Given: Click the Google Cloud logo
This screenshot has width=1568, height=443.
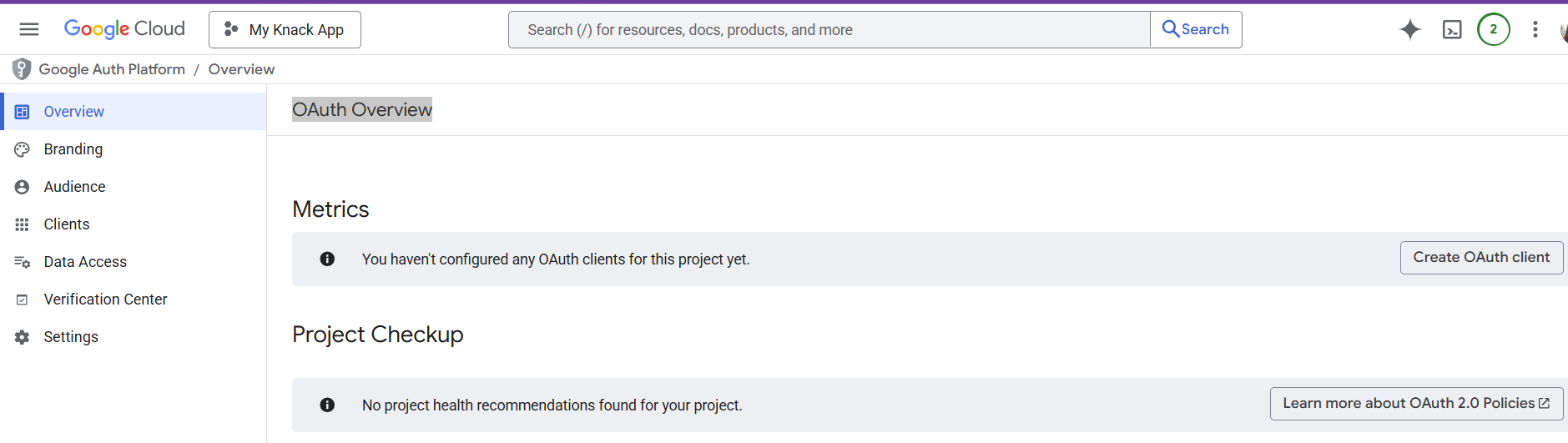Looking at the screenshot, I should [124, 29].
